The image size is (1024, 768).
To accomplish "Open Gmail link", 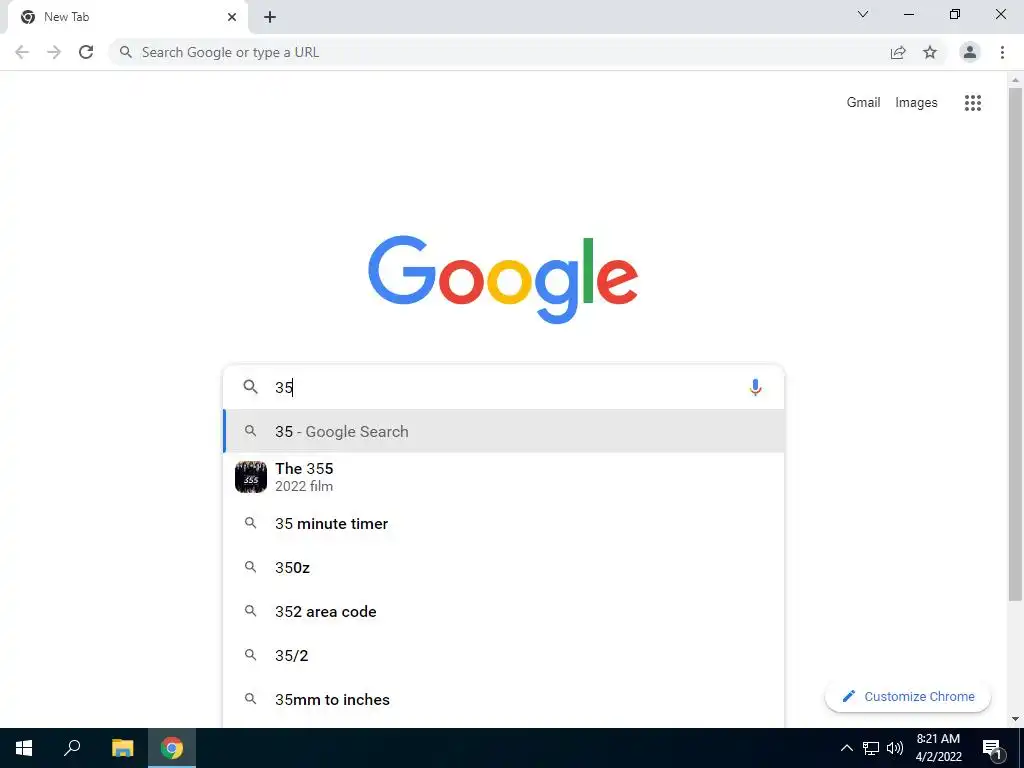I will click(863, 103).
